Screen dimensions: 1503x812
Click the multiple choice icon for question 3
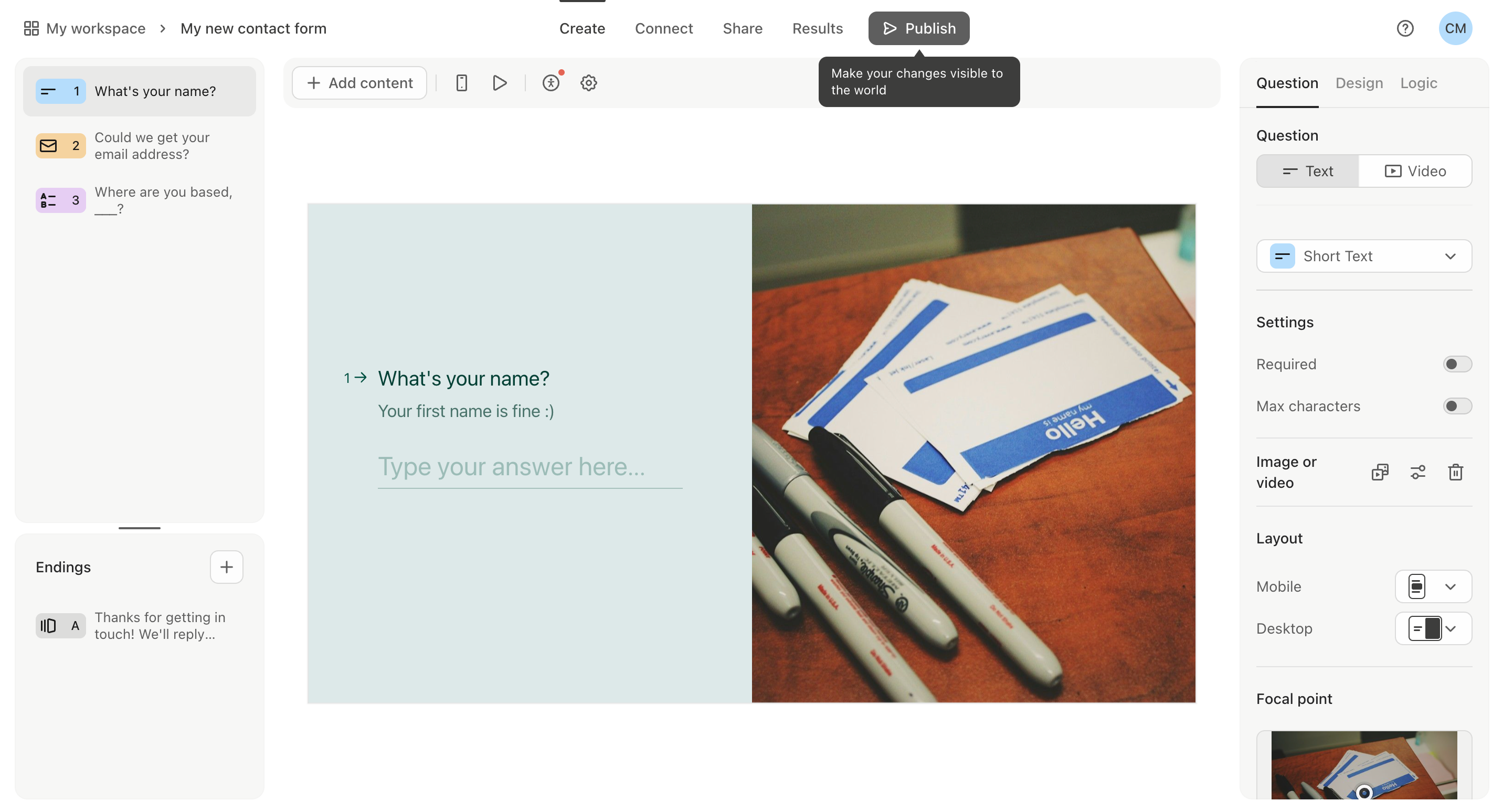pos(61,200)
